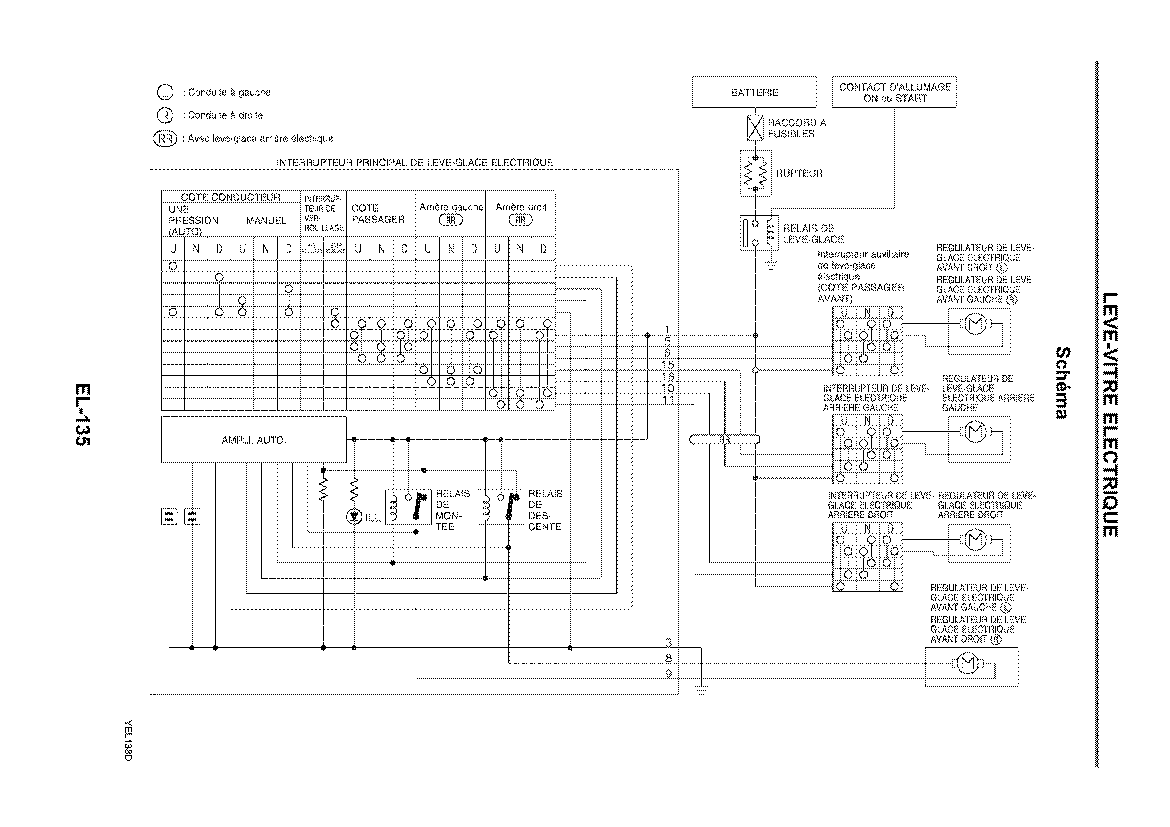Select the RR rear power window legend symbol
Screen dimensions: 1170x827
coord(165,138)
